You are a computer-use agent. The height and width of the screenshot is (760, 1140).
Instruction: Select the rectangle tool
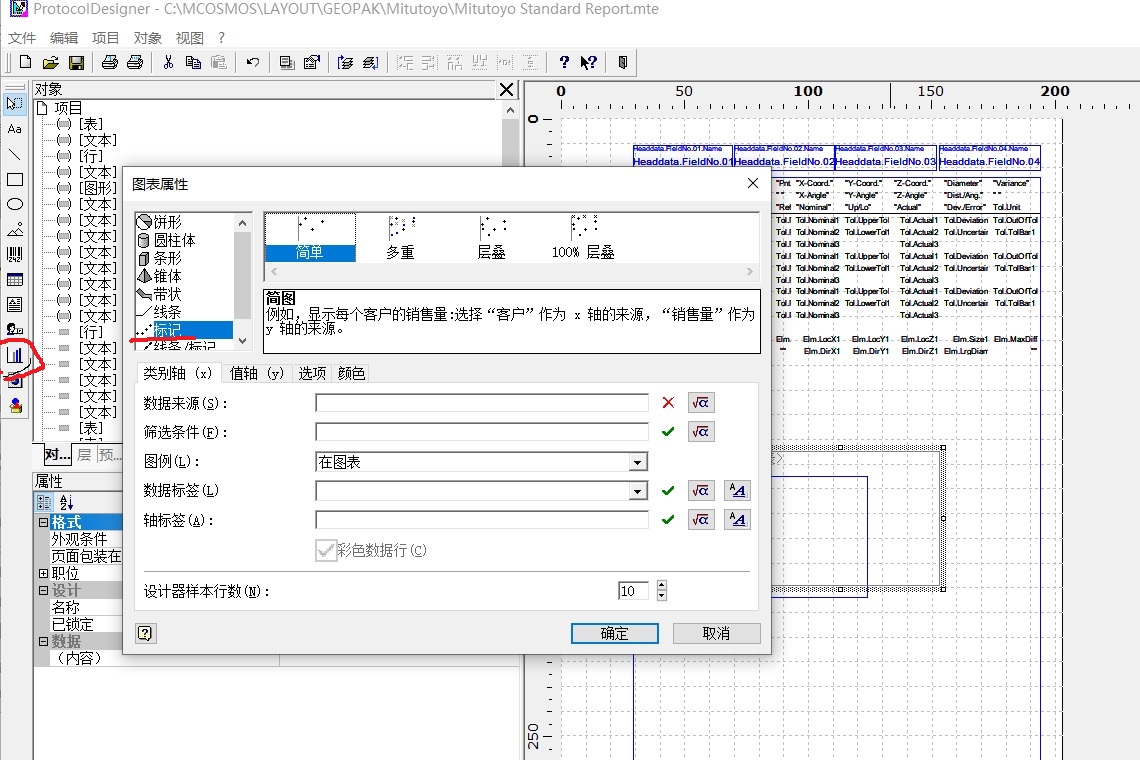15,179
